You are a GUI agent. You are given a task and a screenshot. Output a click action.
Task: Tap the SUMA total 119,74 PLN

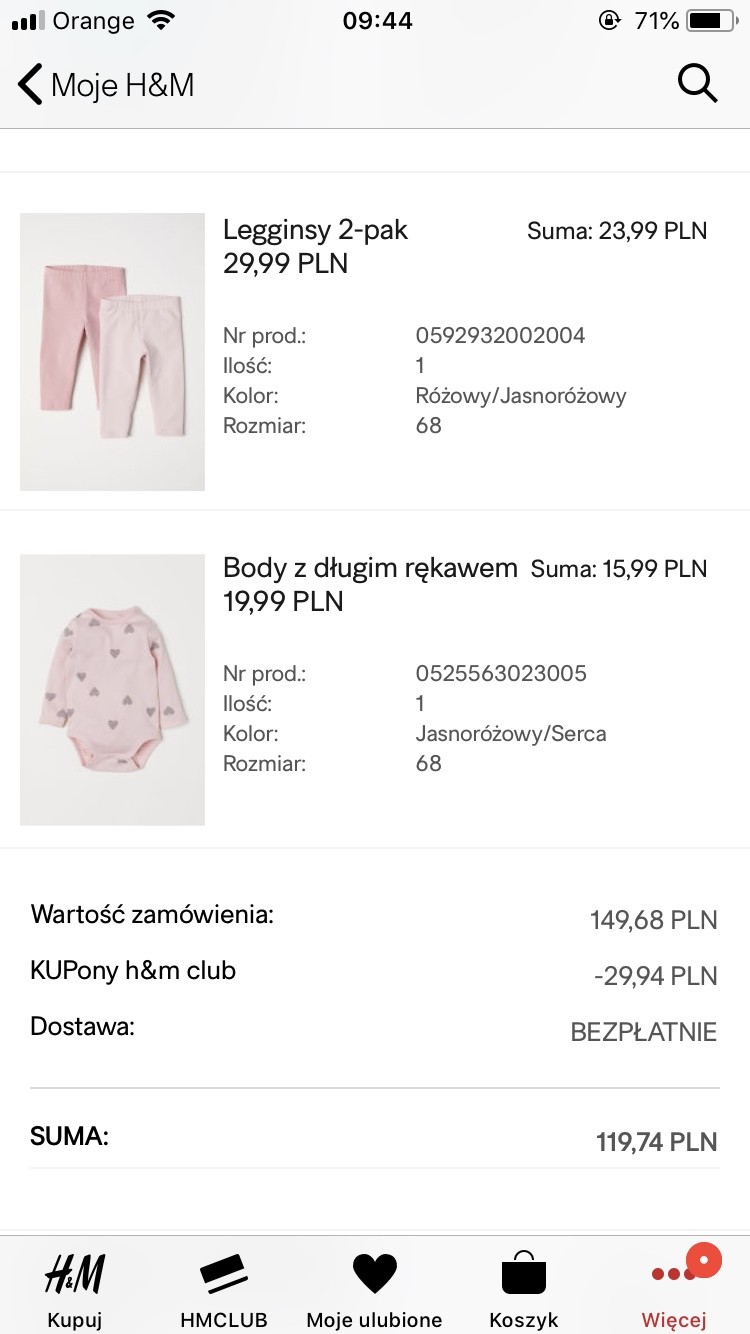coord(656,1142)
